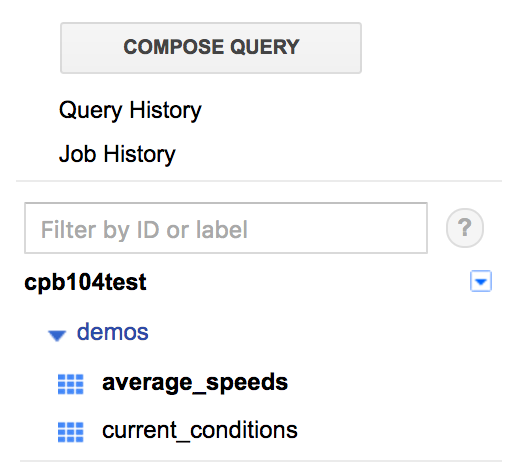
Task: Collapse the demos dataset triangle
Action: (x=57, y=335)
